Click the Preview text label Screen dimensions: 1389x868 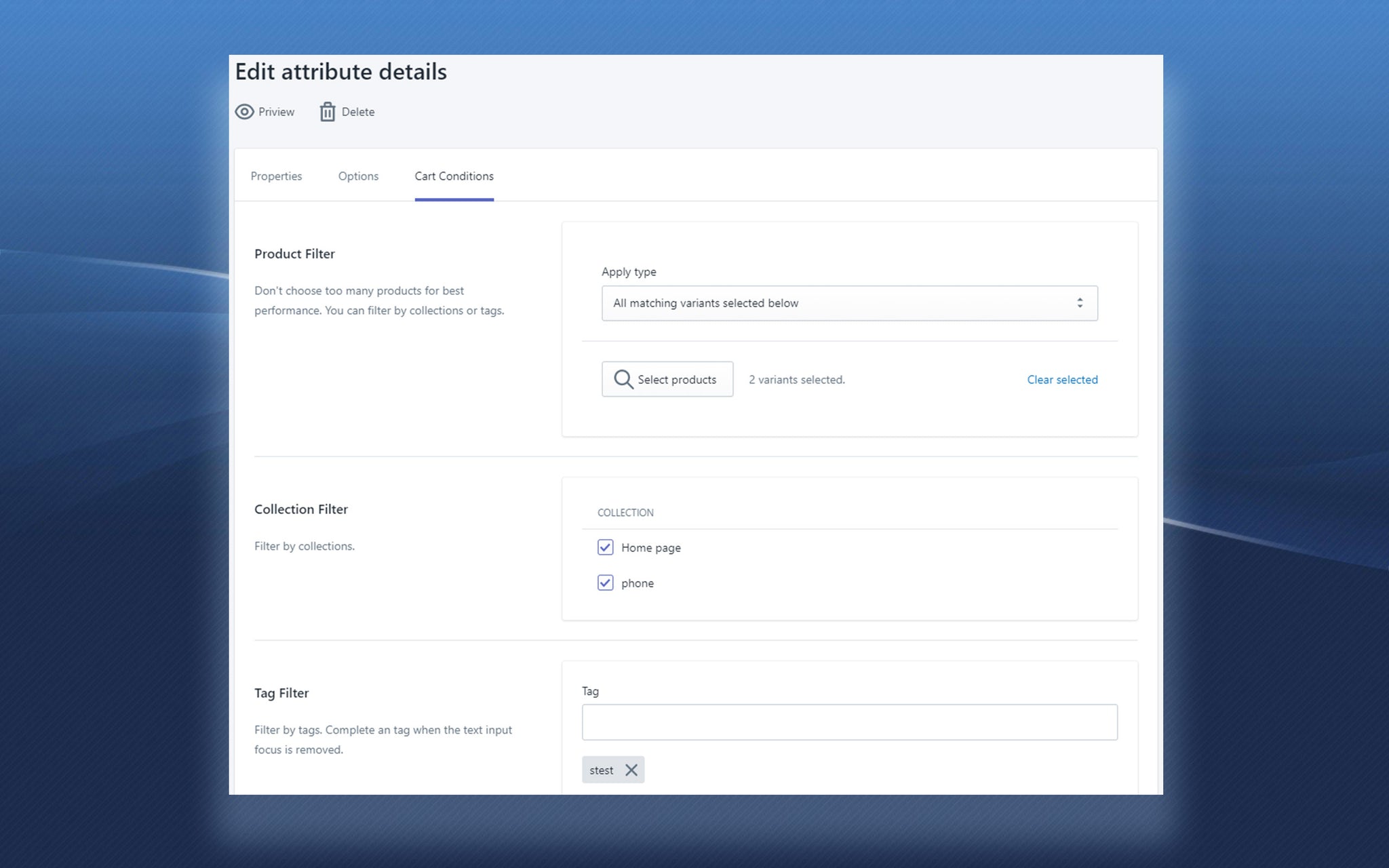point(276,112)
